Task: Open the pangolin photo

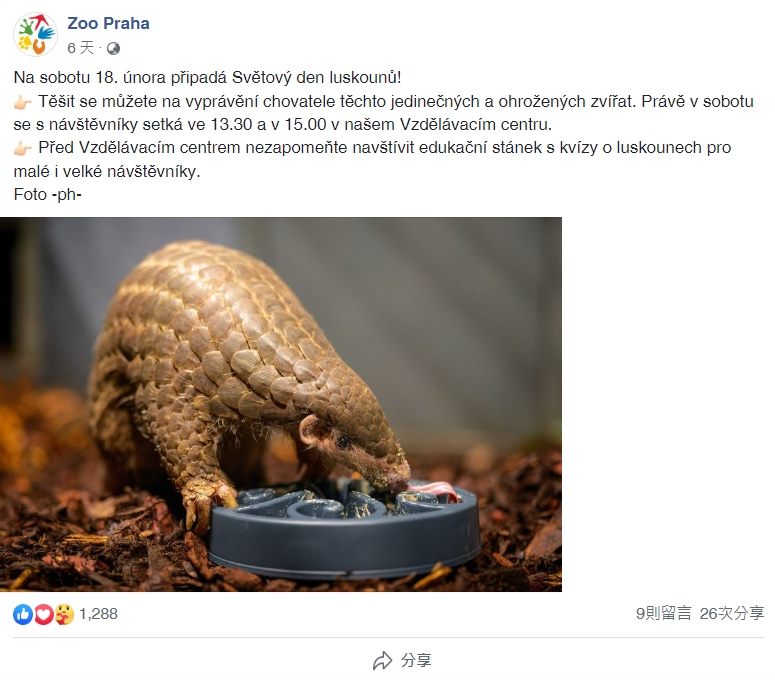Action: 281,404
